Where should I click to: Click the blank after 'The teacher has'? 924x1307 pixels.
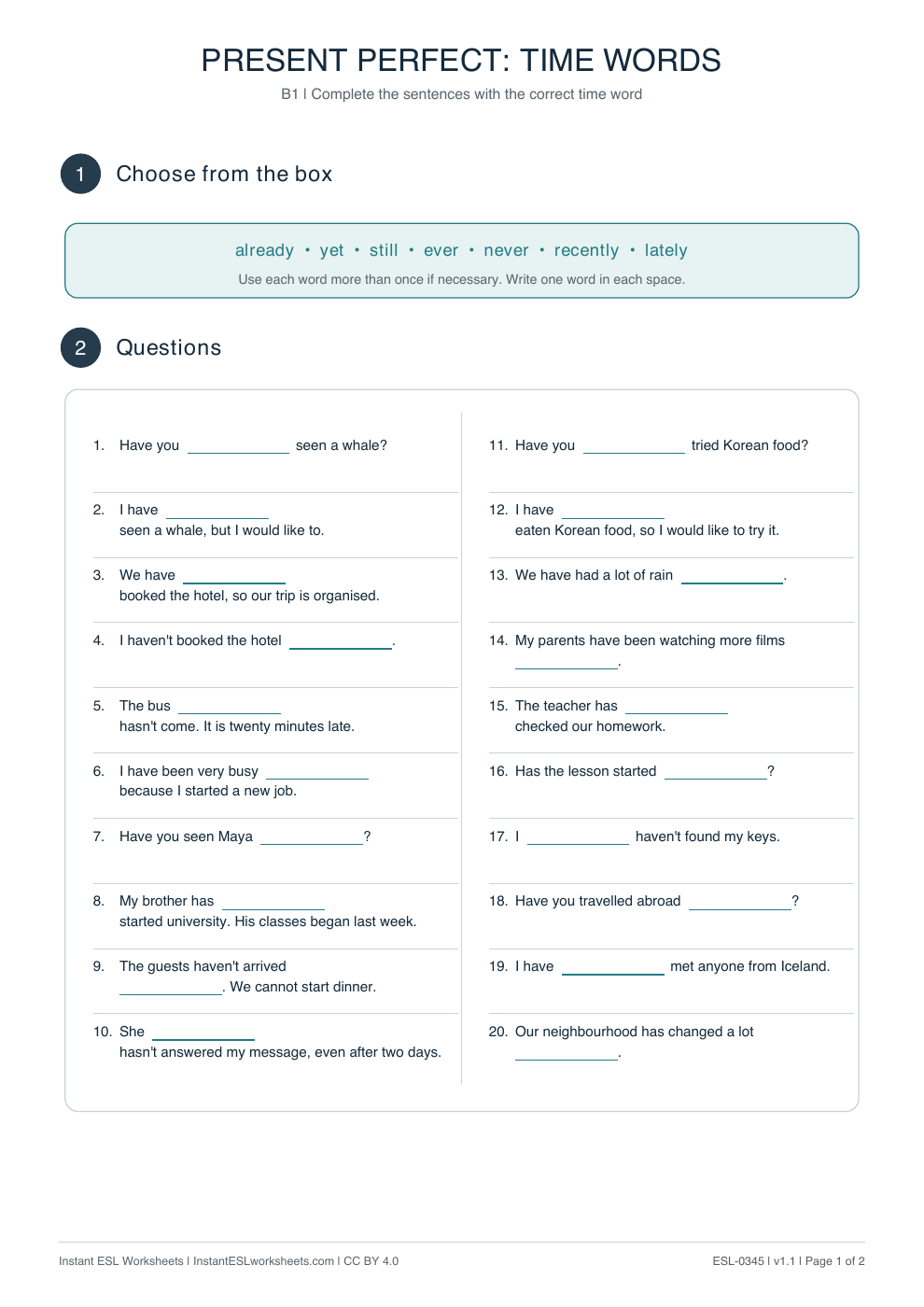click(676, 707)
